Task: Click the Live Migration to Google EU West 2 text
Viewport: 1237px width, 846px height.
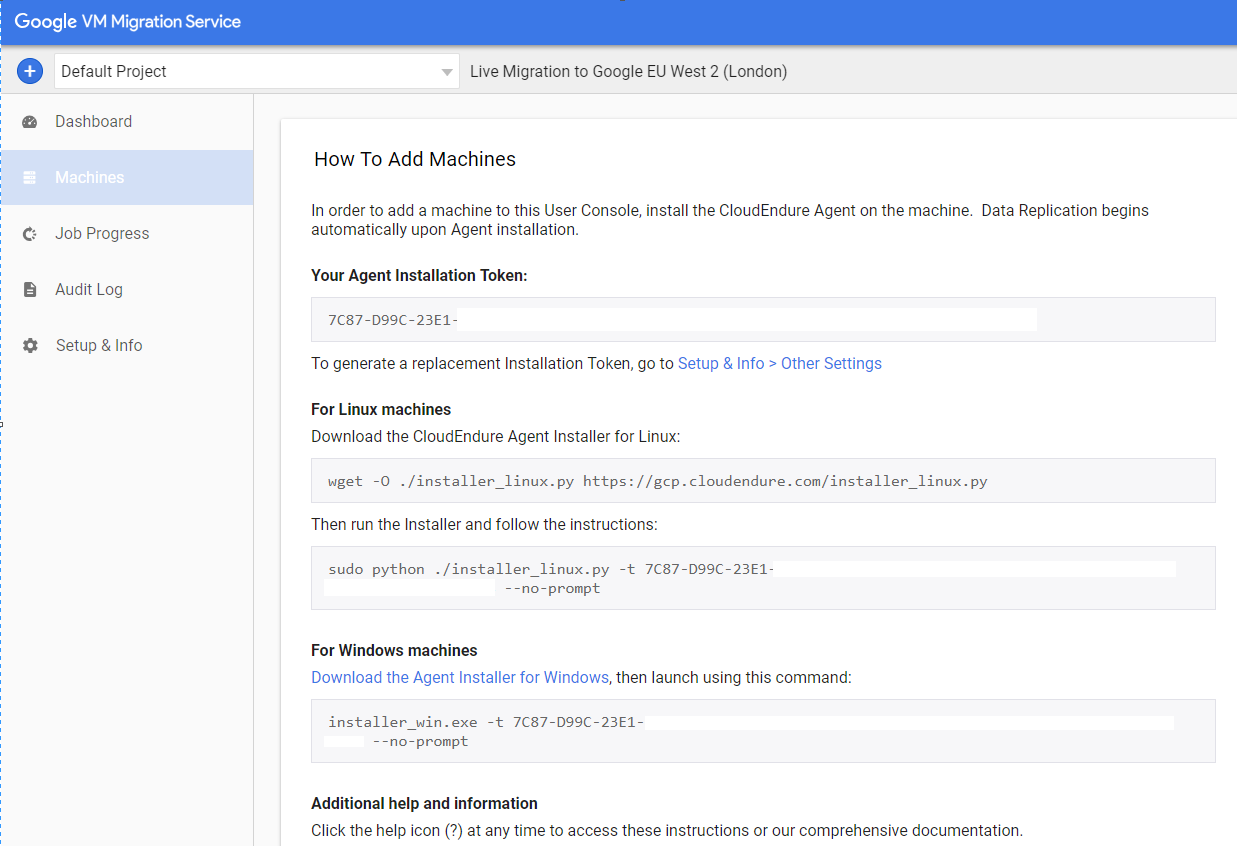Action: tap(629, 72)
